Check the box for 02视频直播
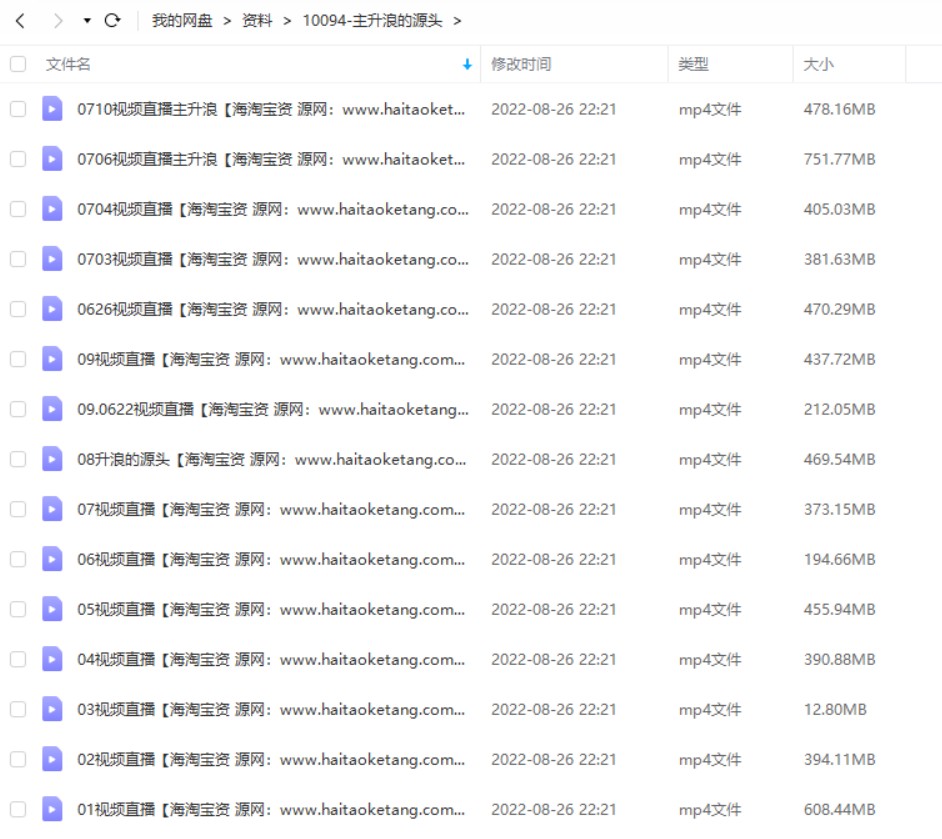 18,759
